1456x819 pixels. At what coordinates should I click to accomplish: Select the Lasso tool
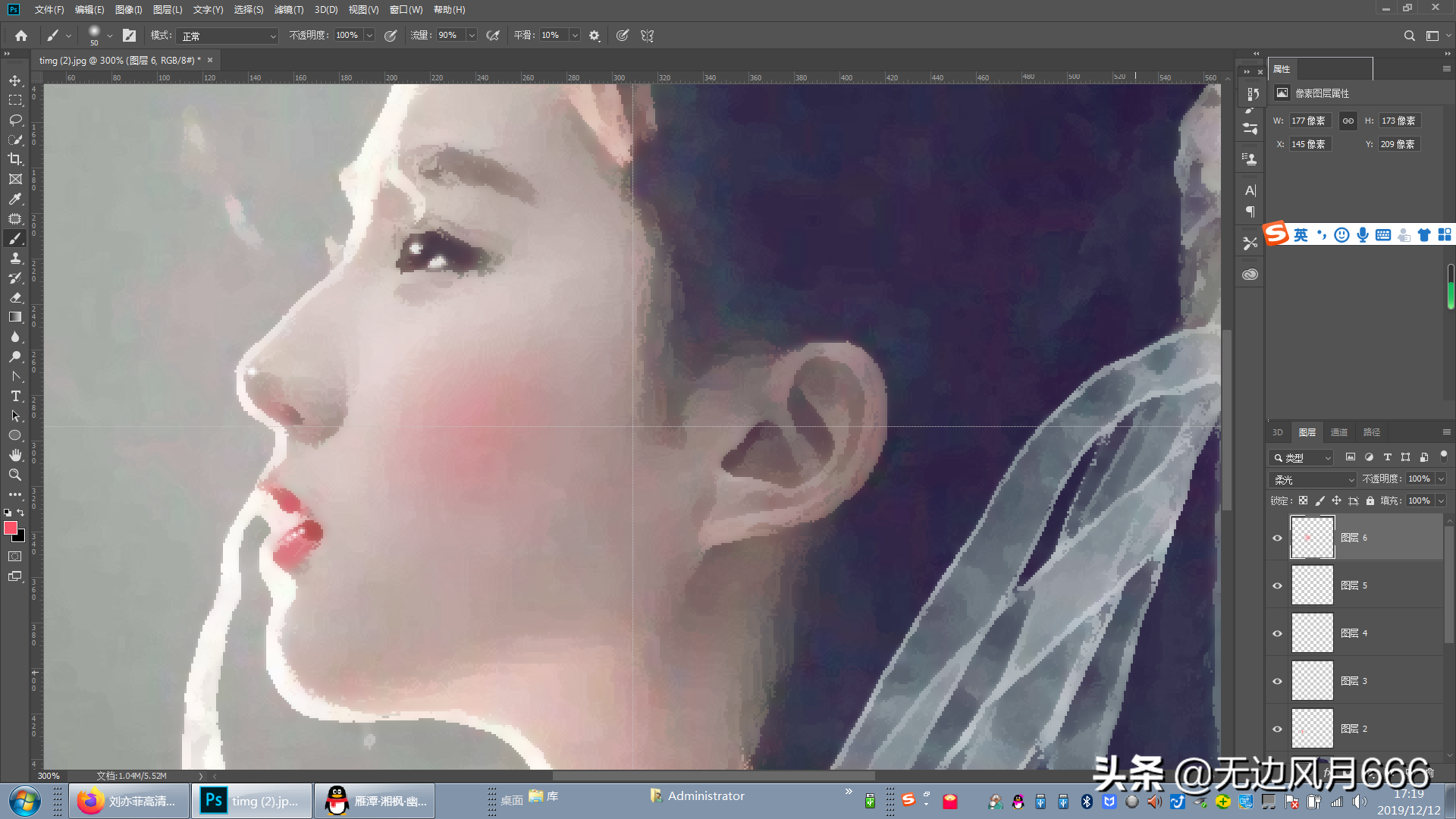(x=15, y=120)
